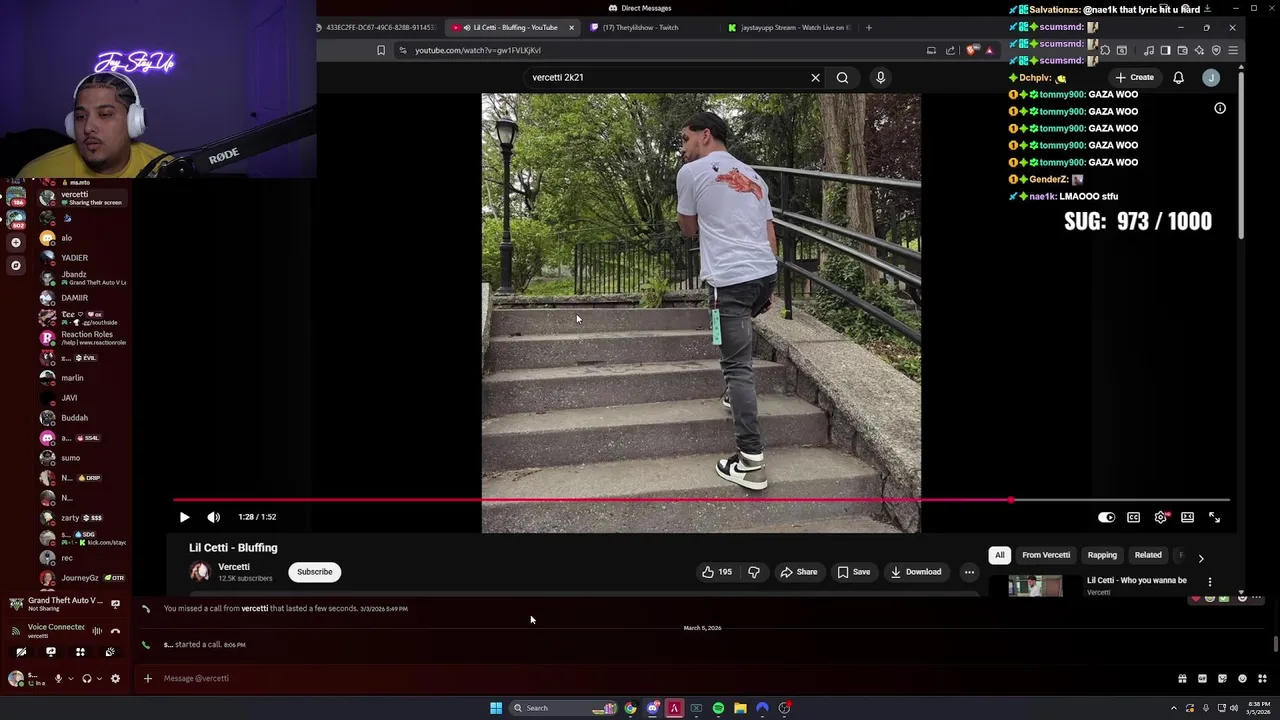Open Reaction Roles DM in Discord
The height and width of the screenshot is (720, 1280).
point(84,338)
